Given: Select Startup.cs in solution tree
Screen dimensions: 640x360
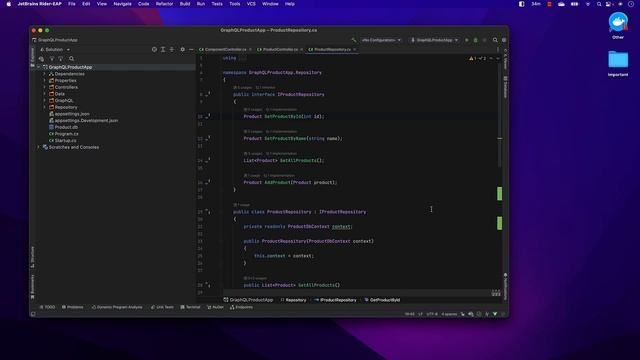Looking at the screenshot, I should pyautogui.click(x=62, y=140).
